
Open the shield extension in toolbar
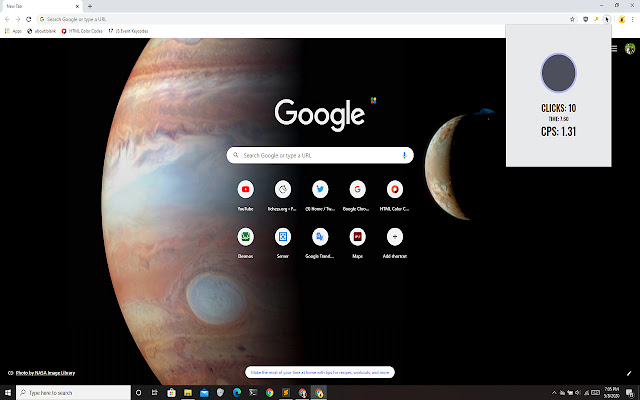tap(585, 19)
